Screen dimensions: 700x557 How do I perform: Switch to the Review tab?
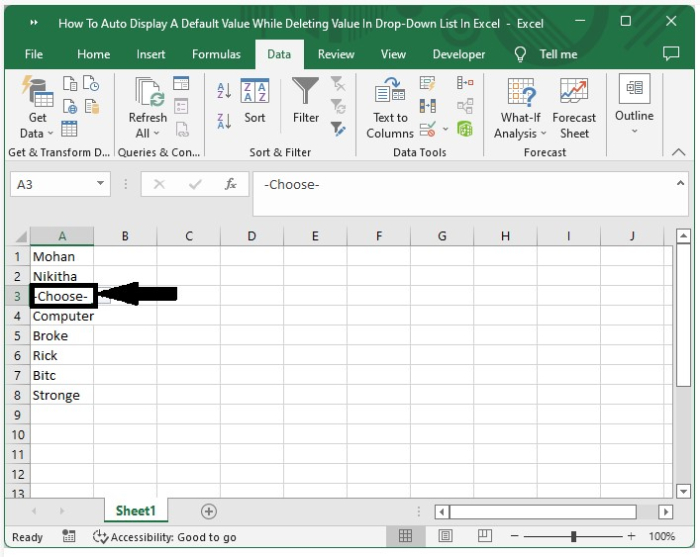click(336, 54)
